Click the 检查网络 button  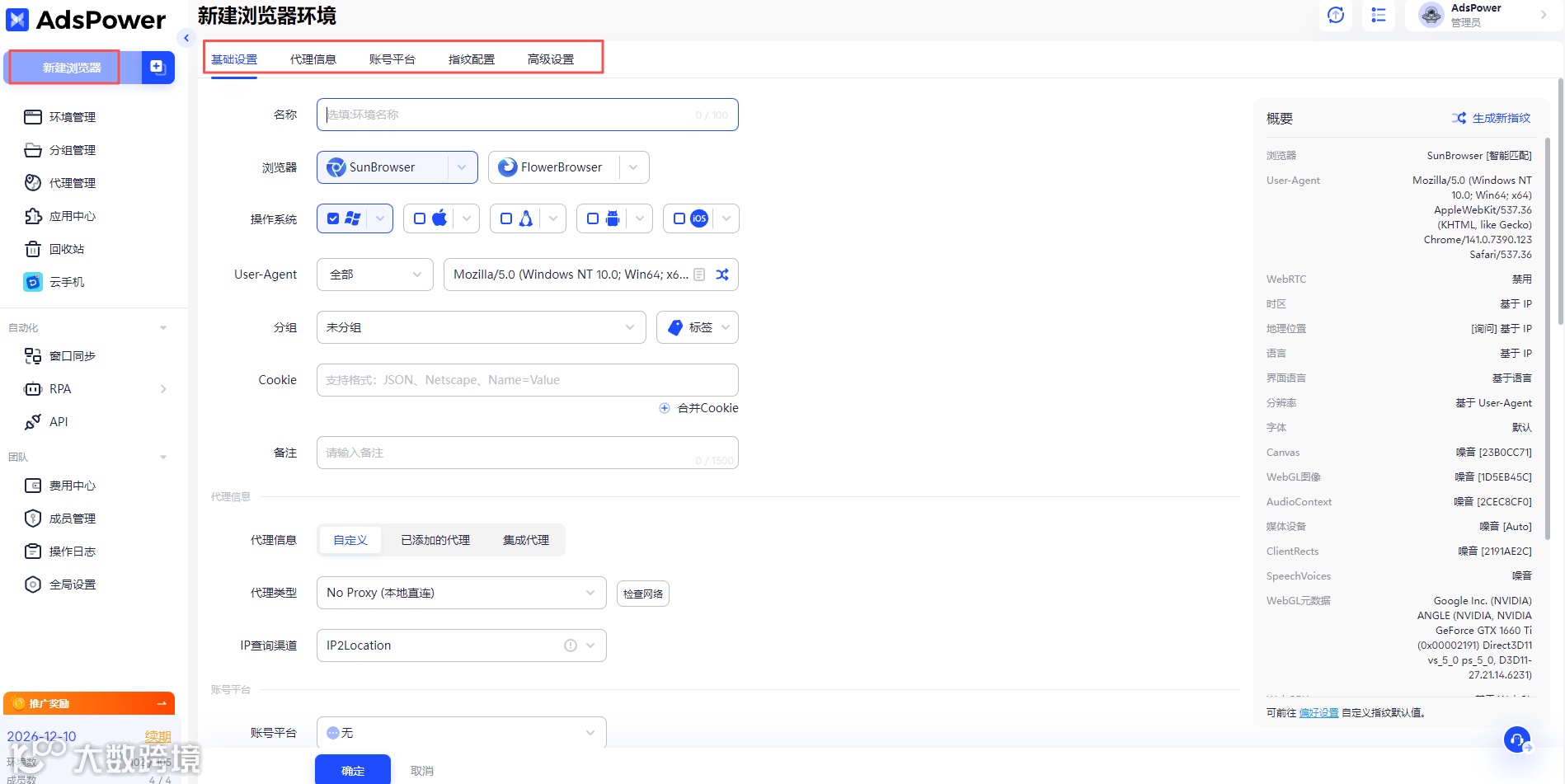click(x=643, y=594)
